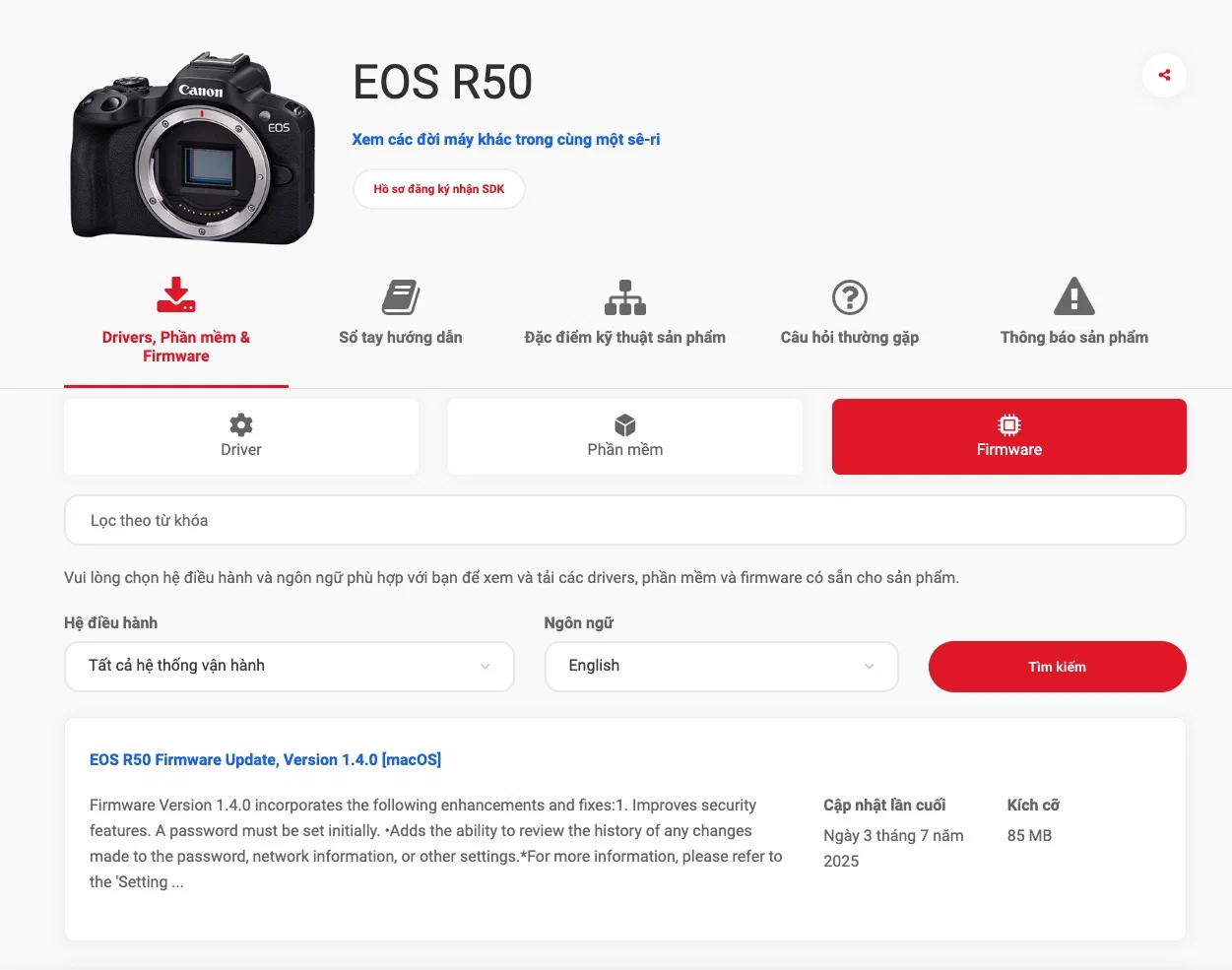Click the Driver gear icon
Image resolution: width=1232 pixels, height=970 pixels.
241,424
